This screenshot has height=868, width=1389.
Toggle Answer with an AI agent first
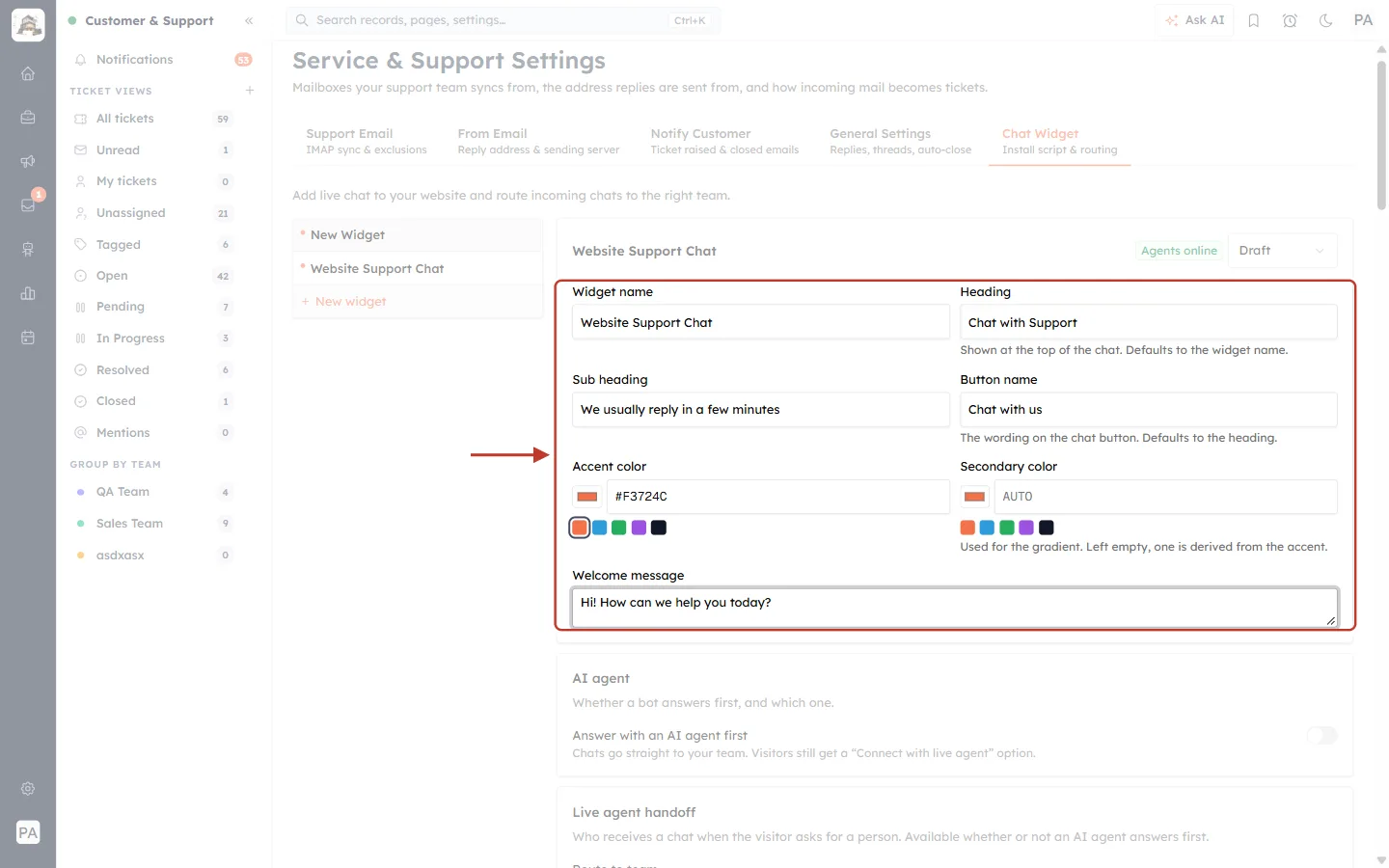pos(1321,736)
